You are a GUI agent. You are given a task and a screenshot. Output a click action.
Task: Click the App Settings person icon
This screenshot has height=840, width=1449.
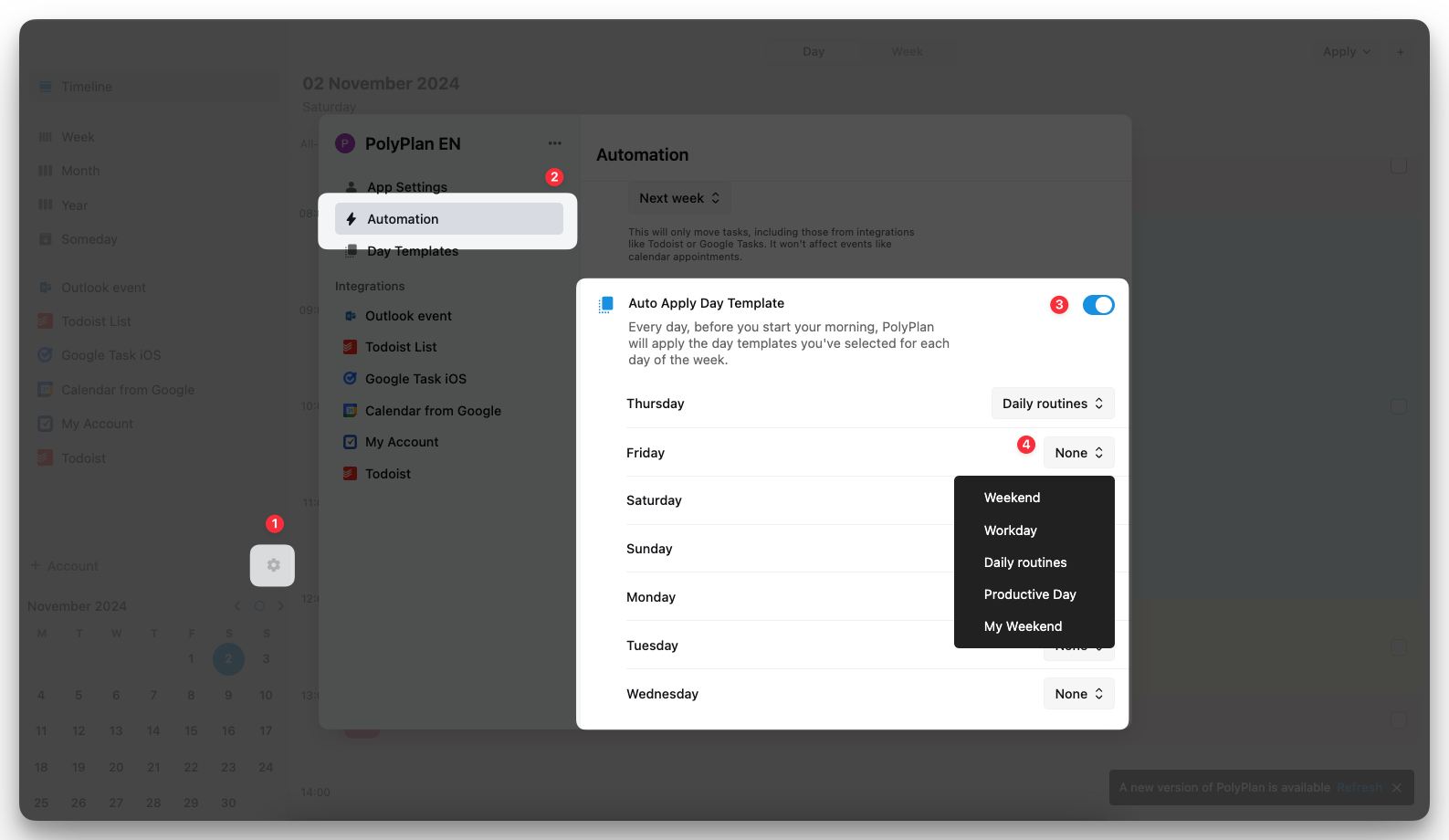352,187
